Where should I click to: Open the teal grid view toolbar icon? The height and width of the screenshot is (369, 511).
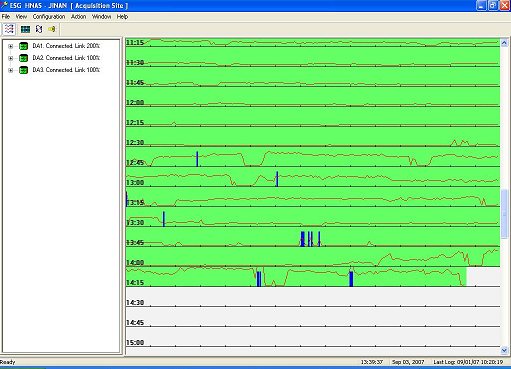tap(25, 29)
